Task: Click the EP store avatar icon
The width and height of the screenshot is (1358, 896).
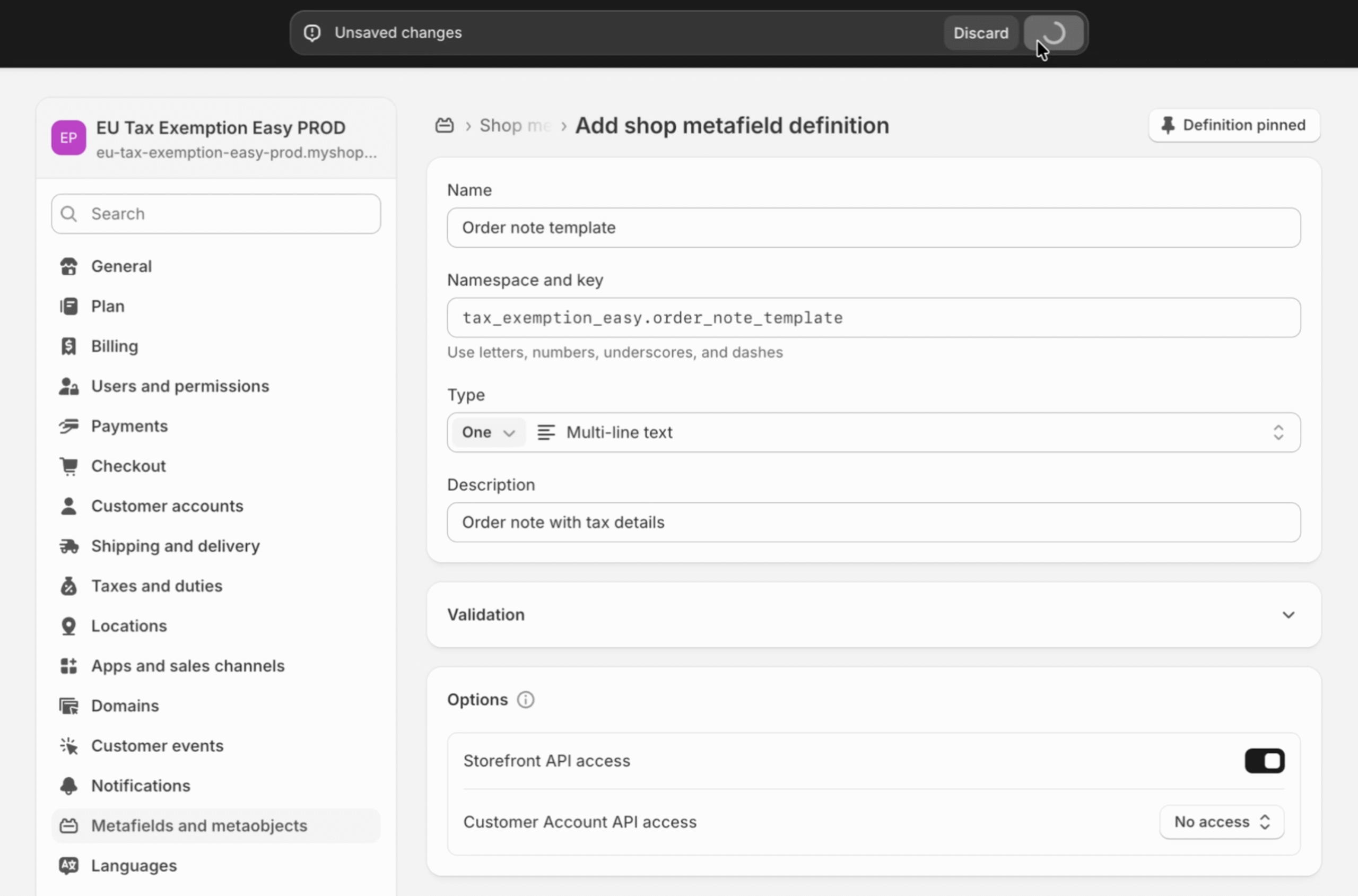Action: (x=68, y=138)
